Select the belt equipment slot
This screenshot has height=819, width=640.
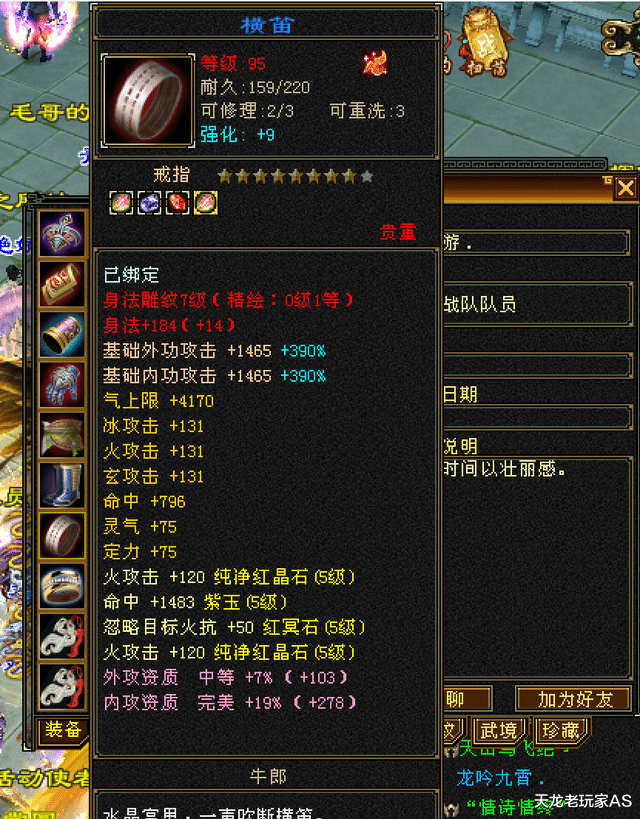(x=62, y=435)
